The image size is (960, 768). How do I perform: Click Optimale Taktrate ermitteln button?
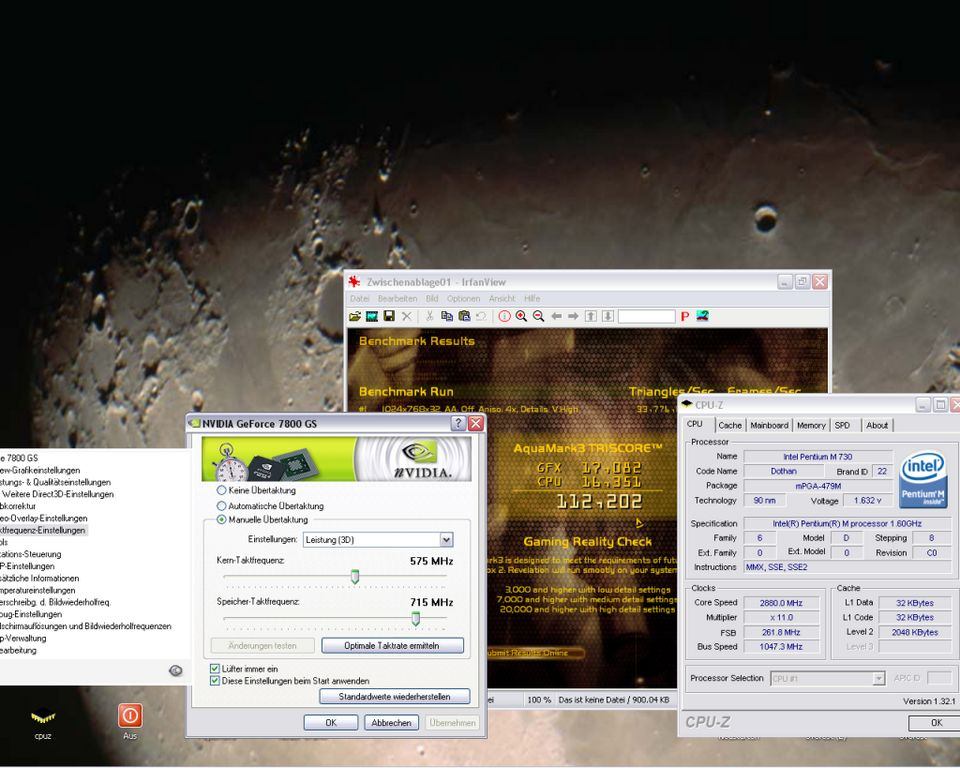pyautogui.click(x=392, y=646)
